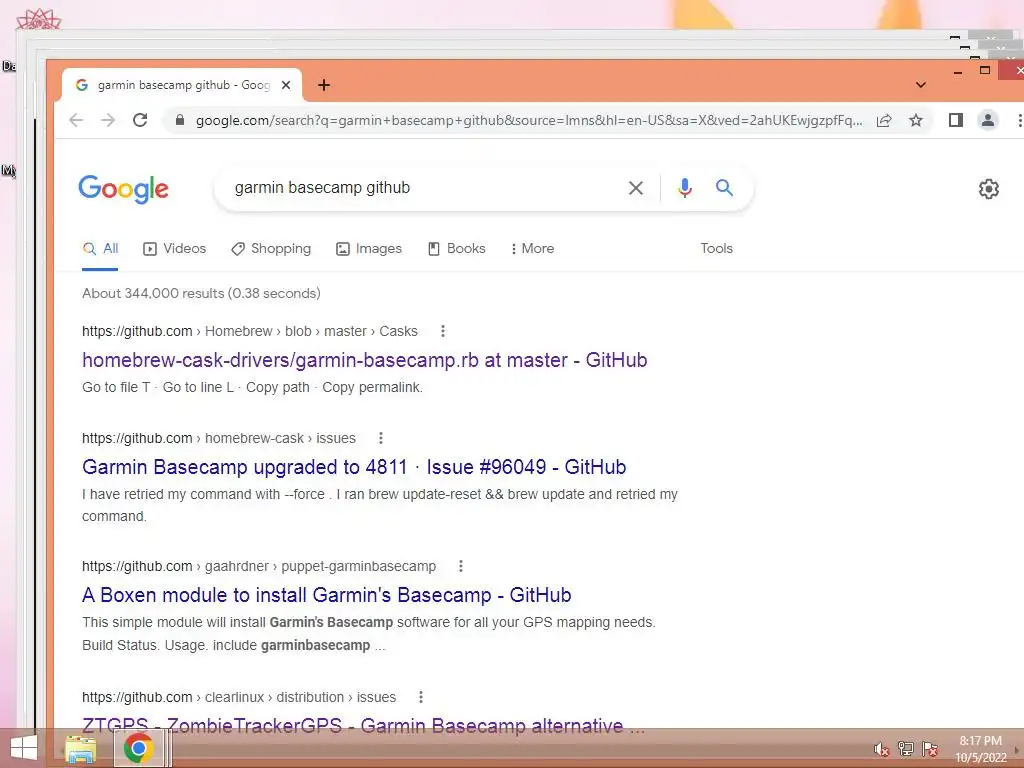Click the magnifier search button
This screenshot has height=768, width=1024.
point(724,188)
